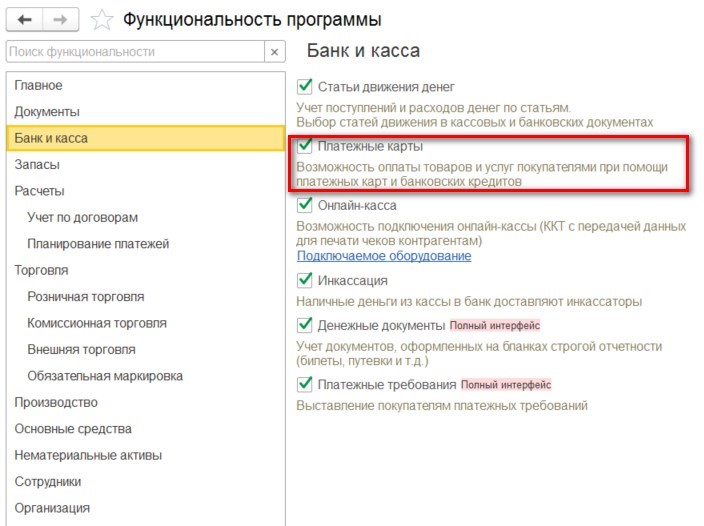Toggle the 'Инкассация' checkbox
The height and width of the screenshot is (526, 704).
click(x=304, y=280)
